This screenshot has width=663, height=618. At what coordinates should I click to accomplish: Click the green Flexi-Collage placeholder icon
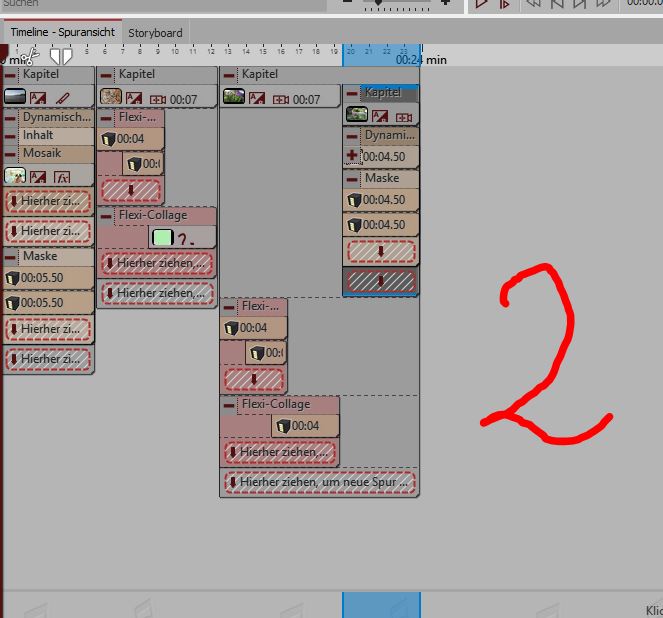pos(161,238)
